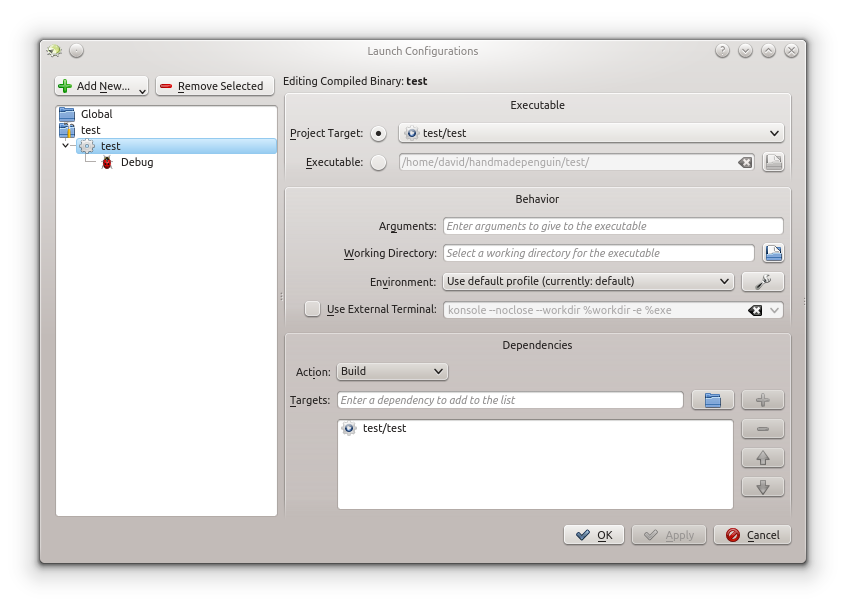Browse project targets with folder icon
Viewport: 846px width, 603px height.
712,400
